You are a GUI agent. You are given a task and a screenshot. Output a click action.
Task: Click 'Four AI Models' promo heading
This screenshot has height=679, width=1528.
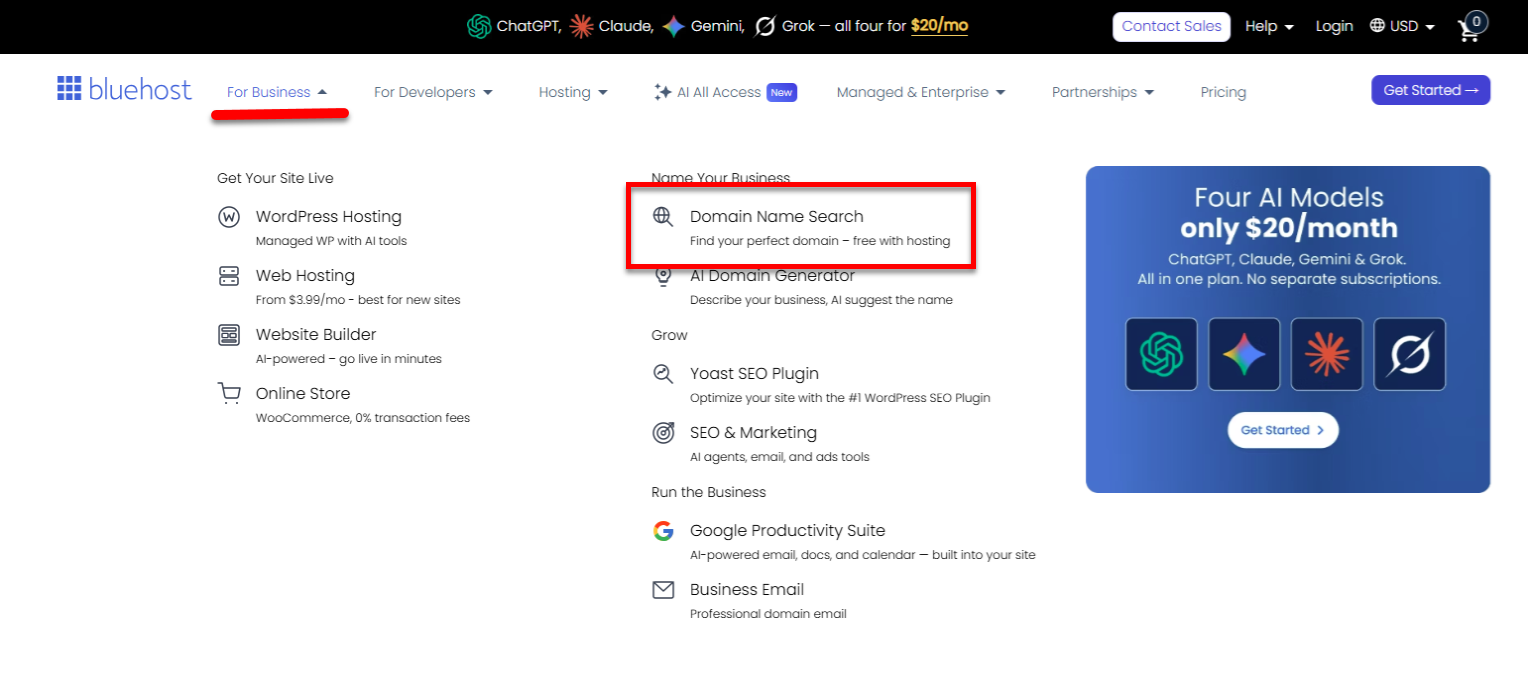pos(1288,197)
